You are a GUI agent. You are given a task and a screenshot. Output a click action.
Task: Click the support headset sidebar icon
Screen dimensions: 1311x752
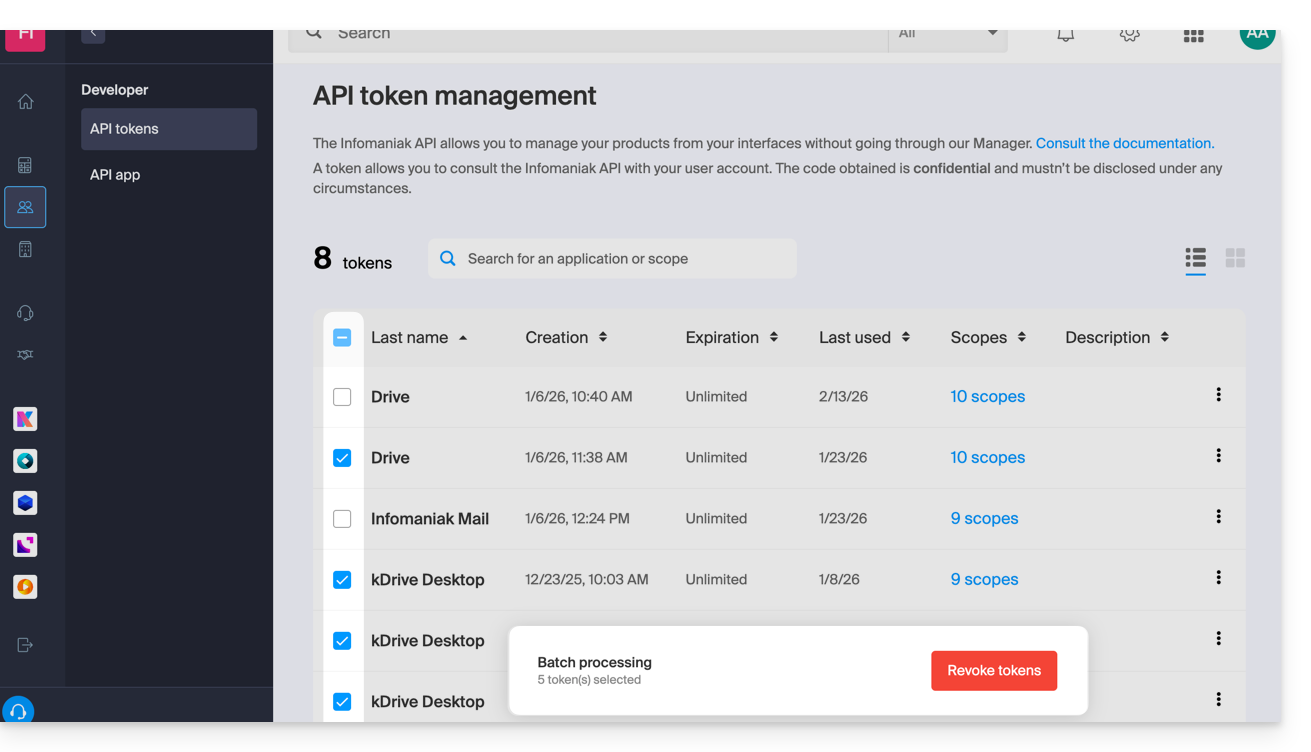(x=25, y=313)
